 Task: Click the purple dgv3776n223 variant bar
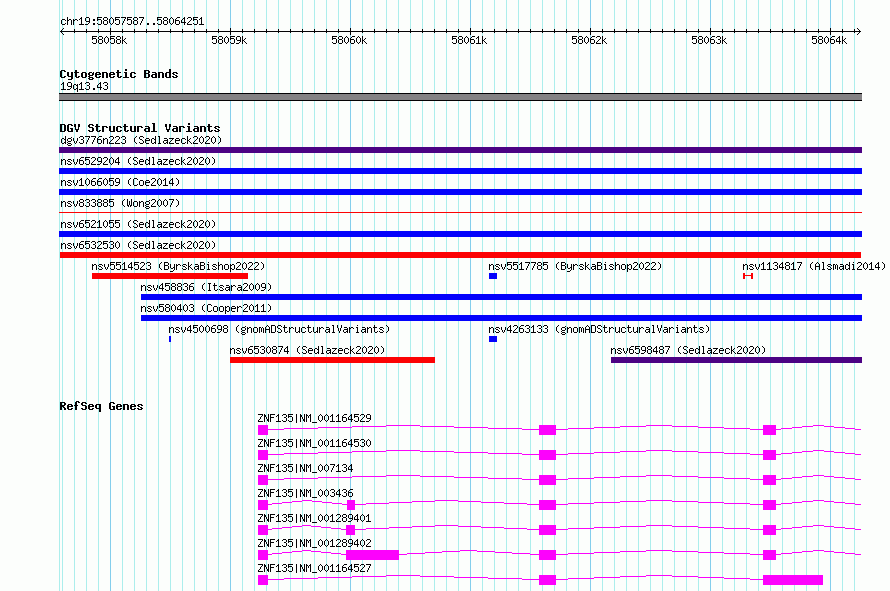(x=460, y=150)
